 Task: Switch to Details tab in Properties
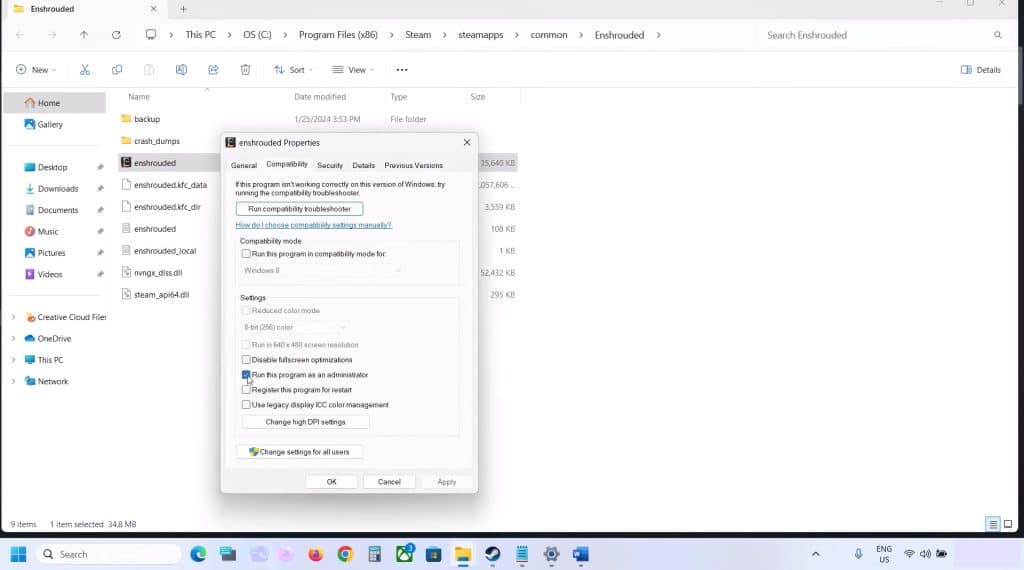364,165
